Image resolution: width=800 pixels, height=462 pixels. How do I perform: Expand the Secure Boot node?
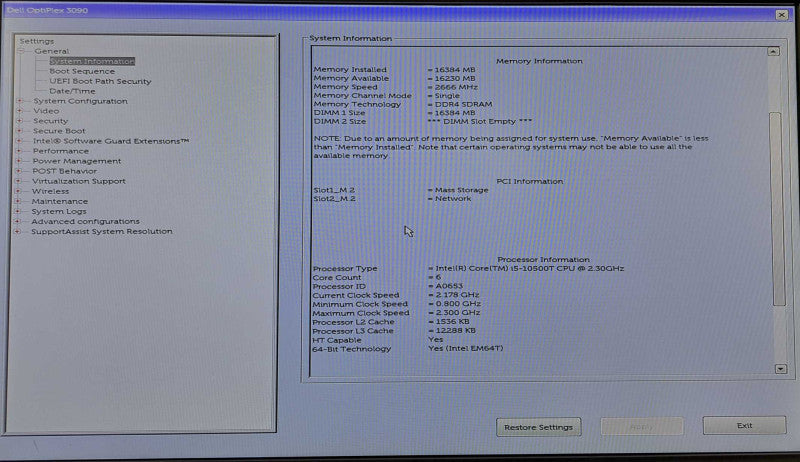[x=19, y=131]
